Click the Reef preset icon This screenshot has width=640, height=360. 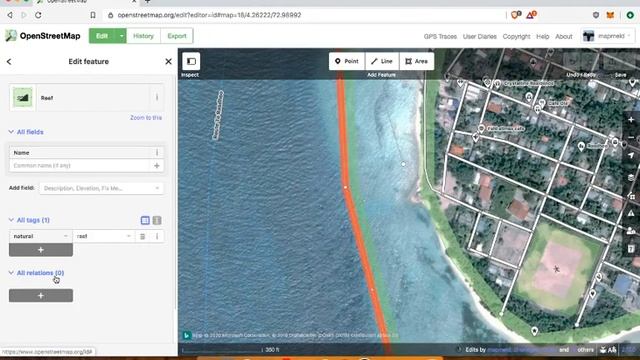(22, 98)
